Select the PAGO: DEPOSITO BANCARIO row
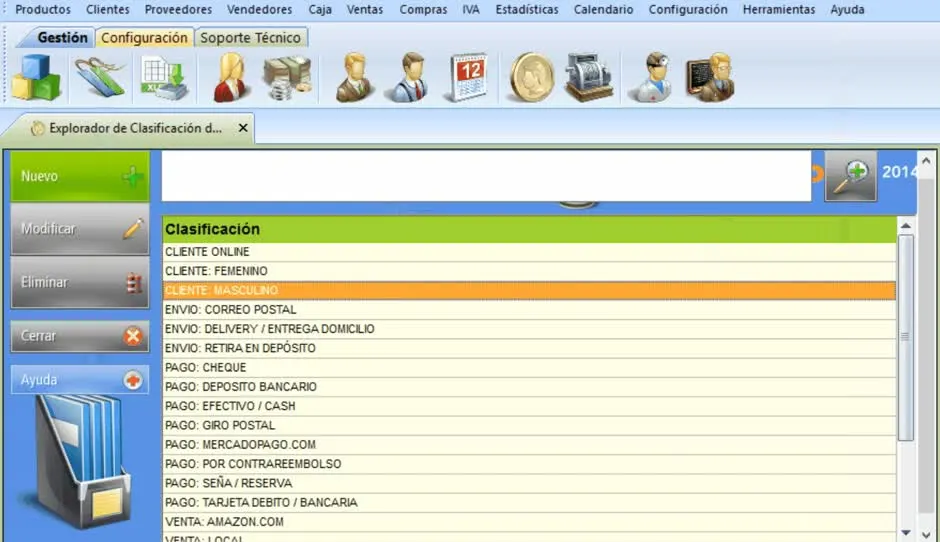 pyautogui.click(x=529, y=387)
